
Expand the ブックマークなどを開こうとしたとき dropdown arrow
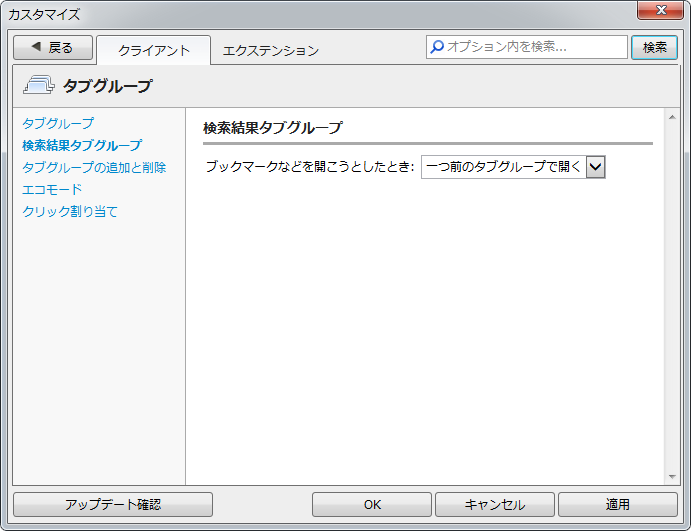coord(595,167)
